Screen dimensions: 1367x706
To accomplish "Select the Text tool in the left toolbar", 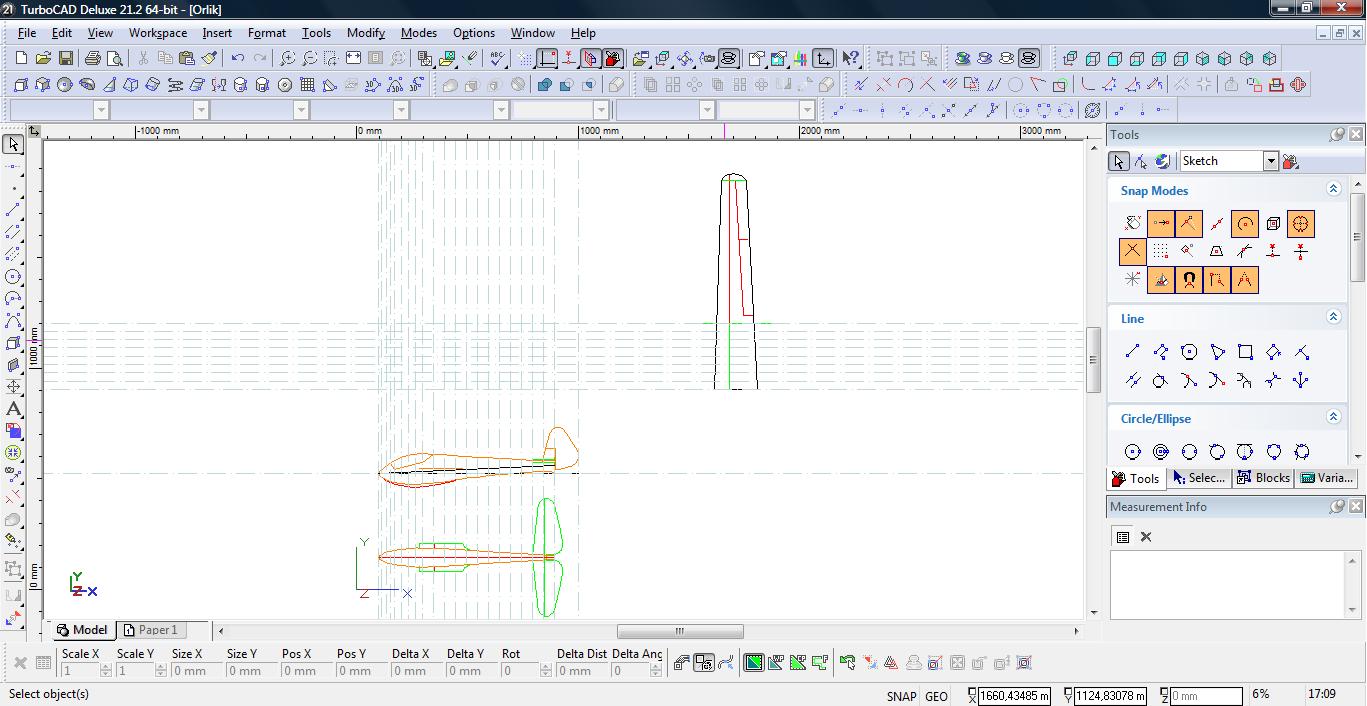I will (14, 409).
